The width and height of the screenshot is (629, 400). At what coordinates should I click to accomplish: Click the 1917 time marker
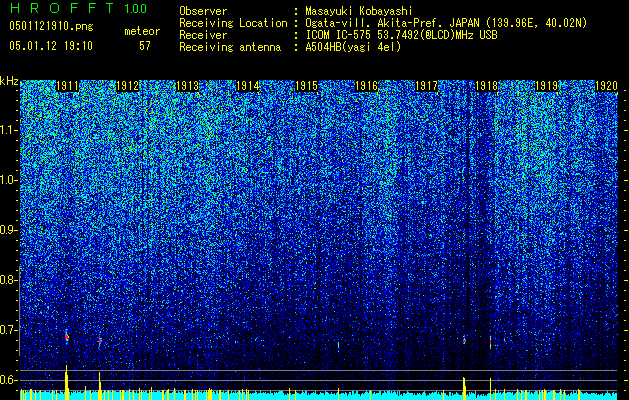[x=426, y=86]
